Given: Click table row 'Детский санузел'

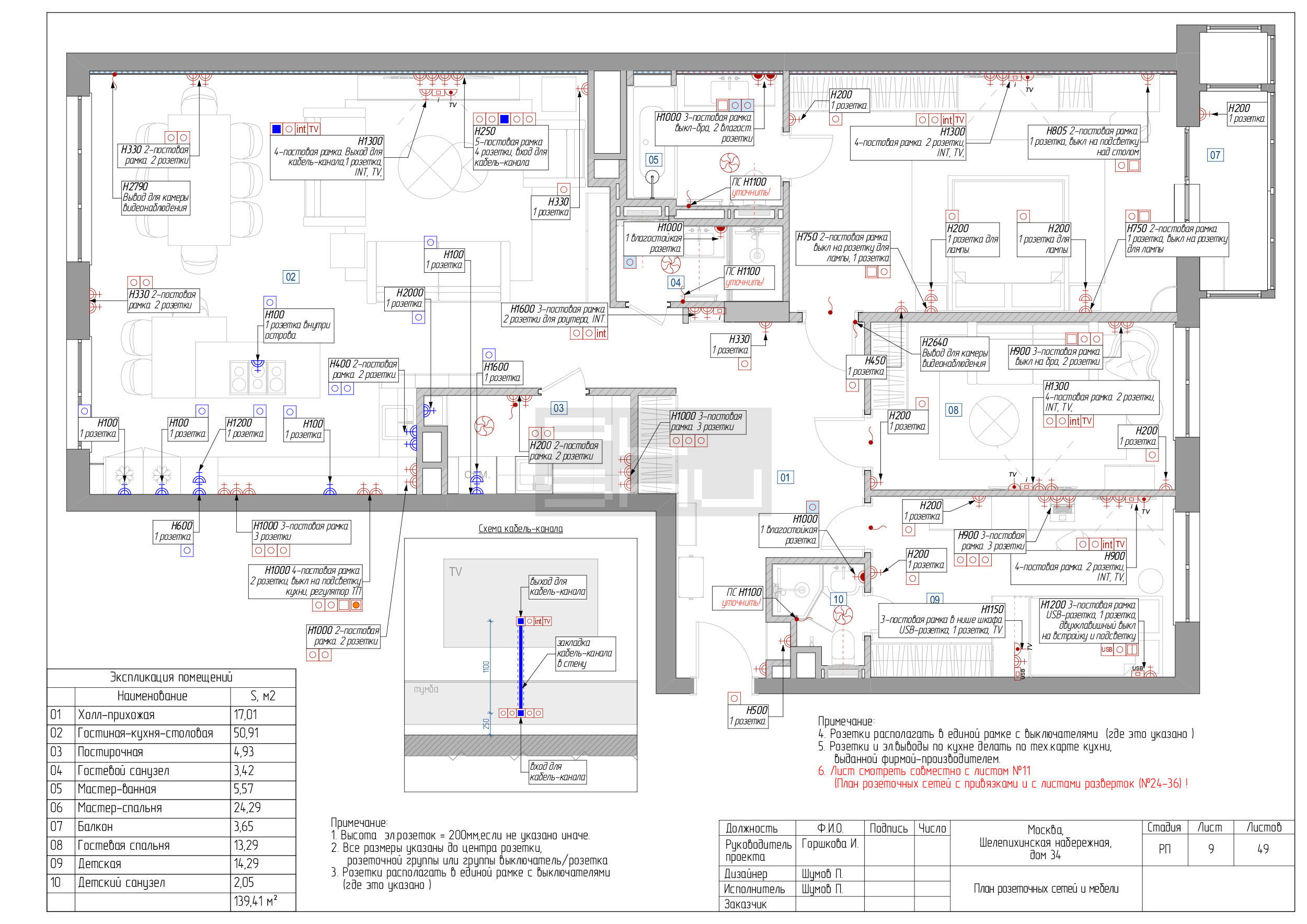Looking at the screenshot, I should coord(171,883).
